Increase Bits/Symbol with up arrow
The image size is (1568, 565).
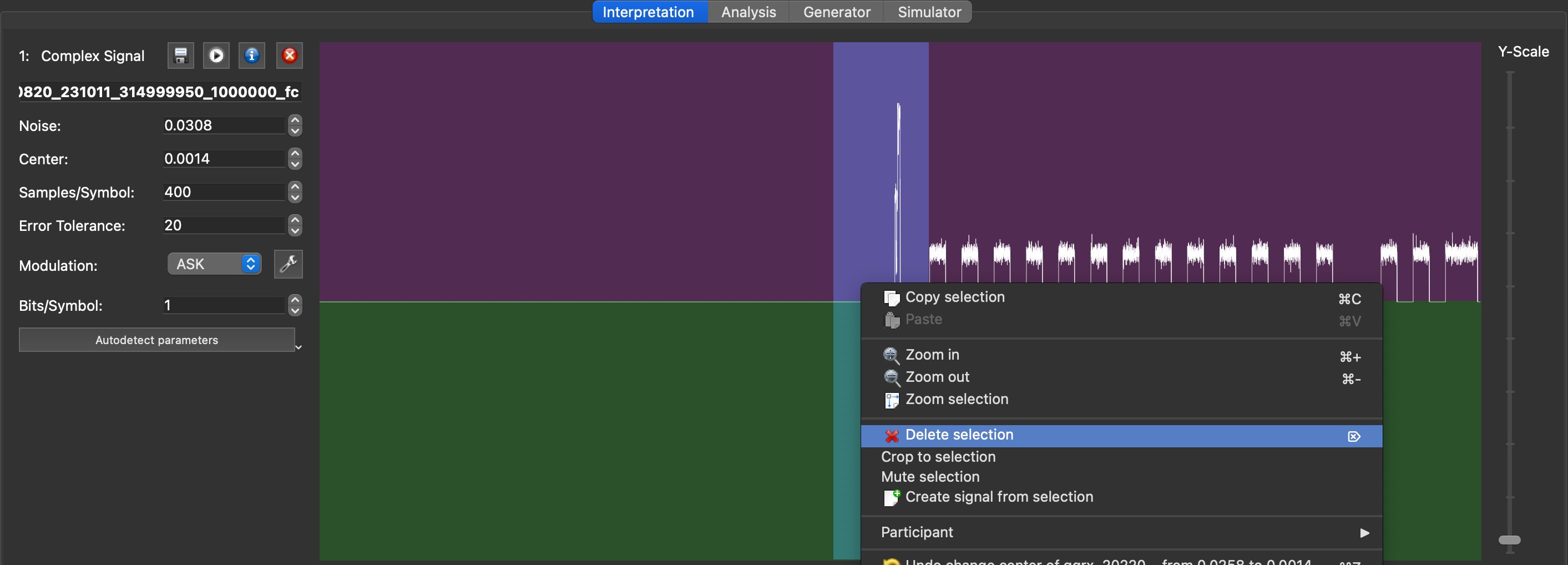pos(295,300)
